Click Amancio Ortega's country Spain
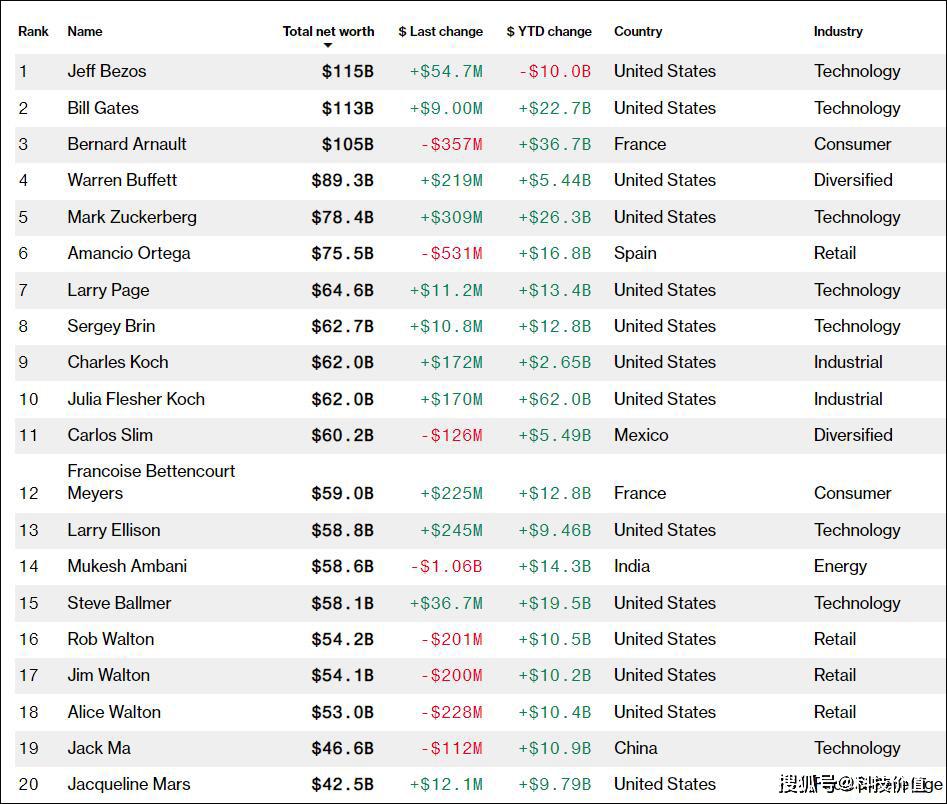The image size is (947, 804). [x=635, y=253]
